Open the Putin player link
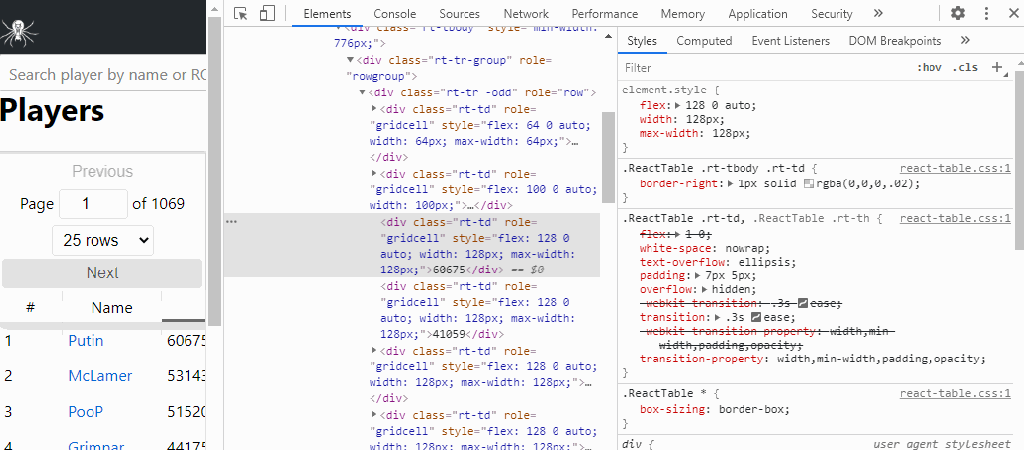Image resolution: width=1024 pixels, height=450 pixels. pyautogui.click(x=85, y=341)
